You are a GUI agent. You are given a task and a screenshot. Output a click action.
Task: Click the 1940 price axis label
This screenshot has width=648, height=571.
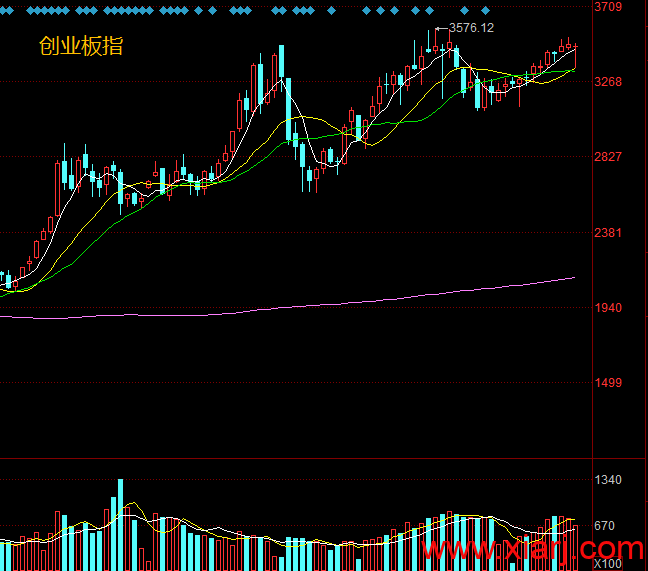pyautogui.click(x=608, y=307)
